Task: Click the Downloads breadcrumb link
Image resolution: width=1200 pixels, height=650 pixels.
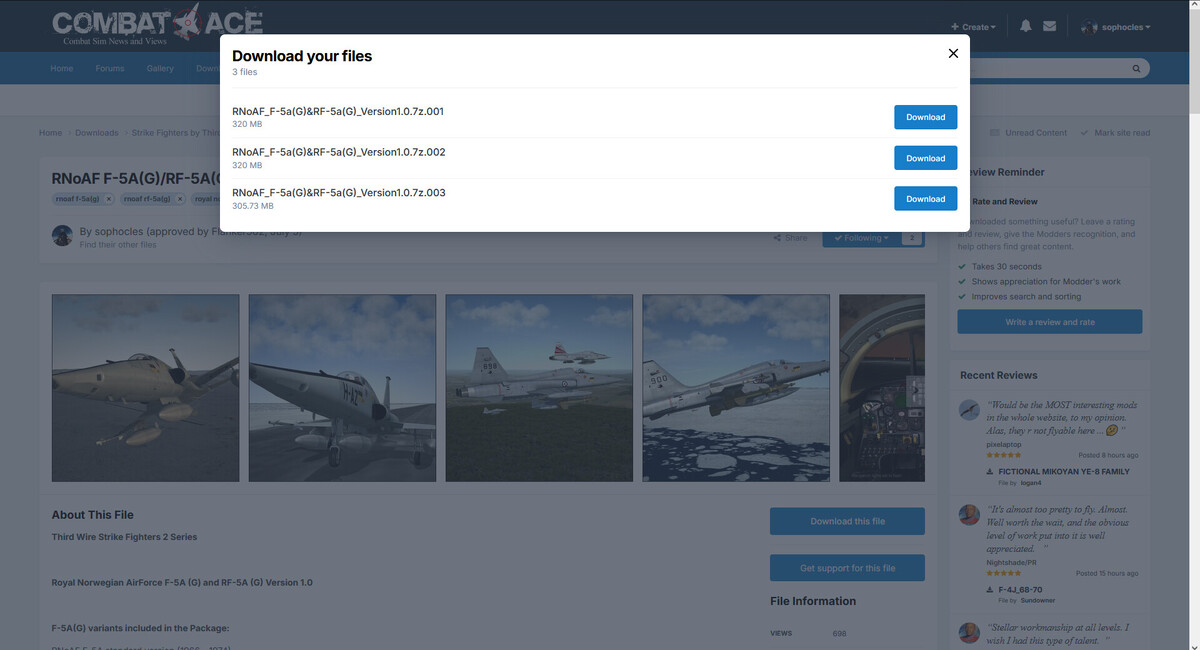Action: [97, 133]
